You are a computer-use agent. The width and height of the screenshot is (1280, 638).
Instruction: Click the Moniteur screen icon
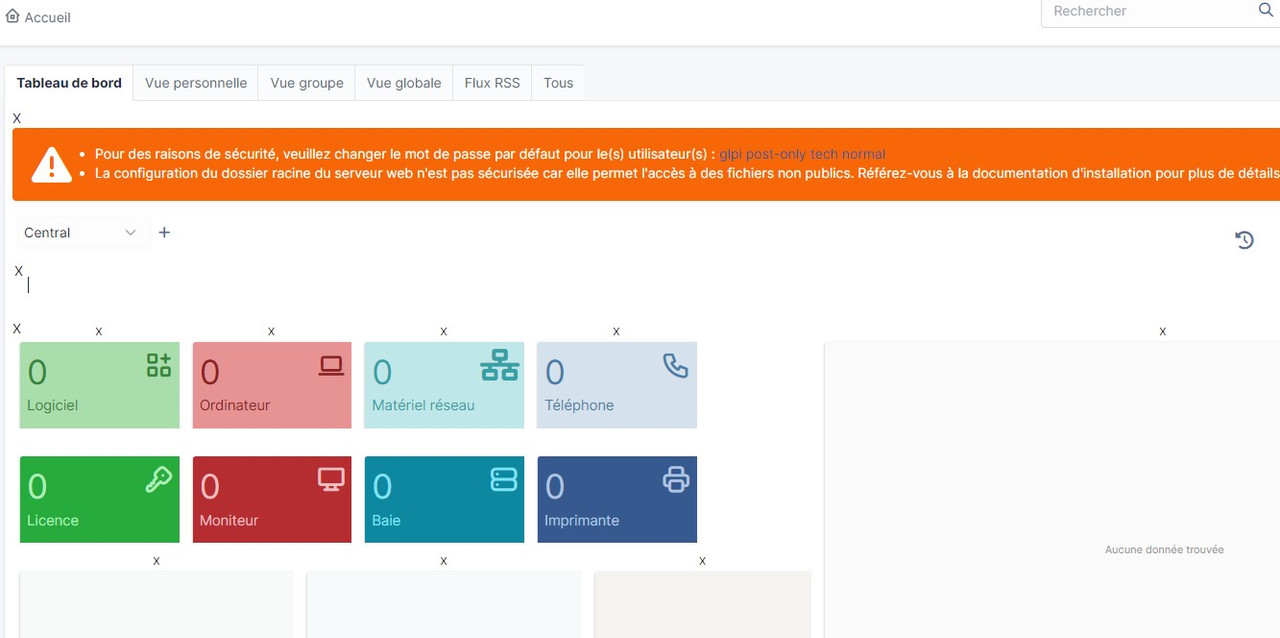[x=331, y=480]
